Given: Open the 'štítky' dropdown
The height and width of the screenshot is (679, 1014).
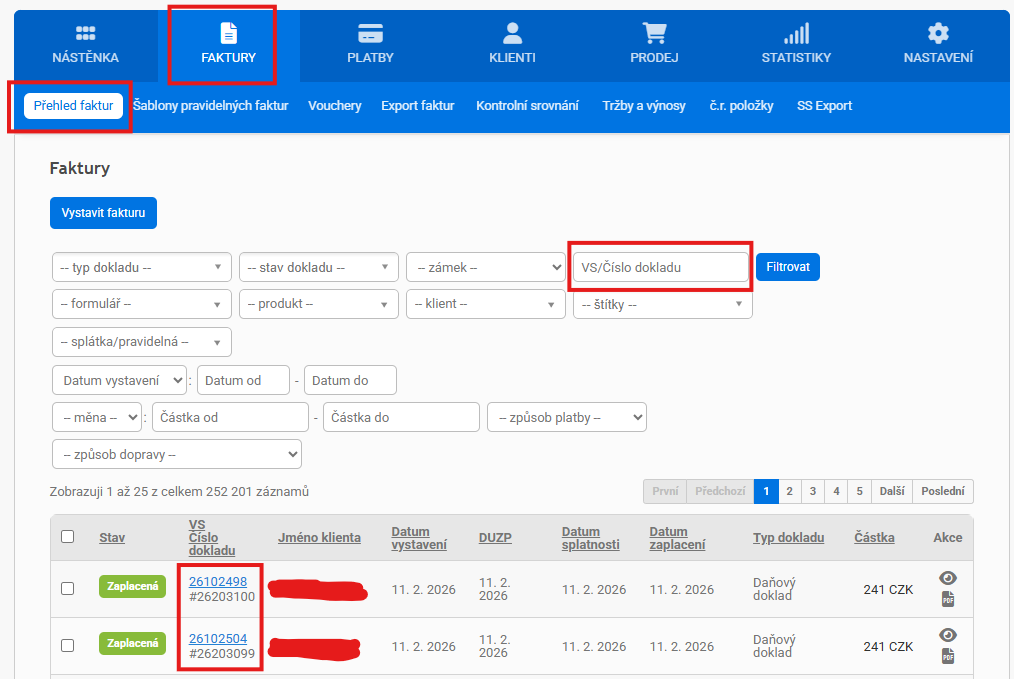Looking at the screenshot, I should coord(663,304).
